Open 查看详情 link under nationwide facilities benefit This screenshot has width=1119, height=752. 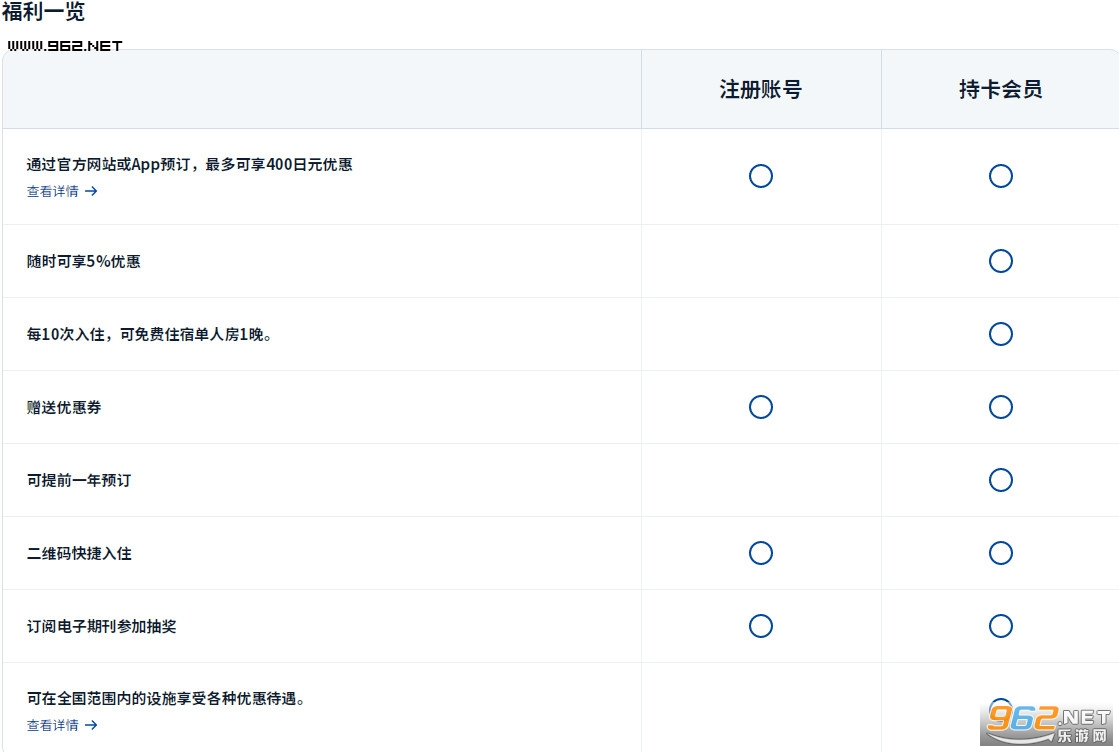point(53,725)
